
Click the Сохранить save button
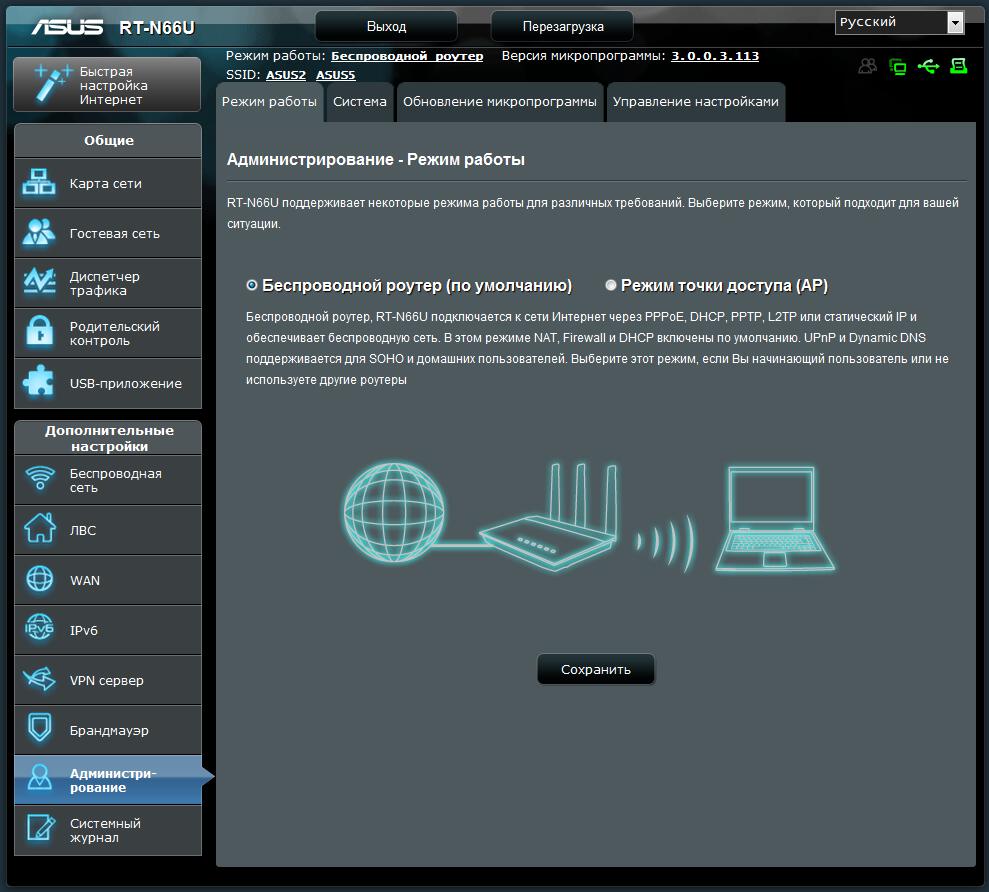click(596, 669)
